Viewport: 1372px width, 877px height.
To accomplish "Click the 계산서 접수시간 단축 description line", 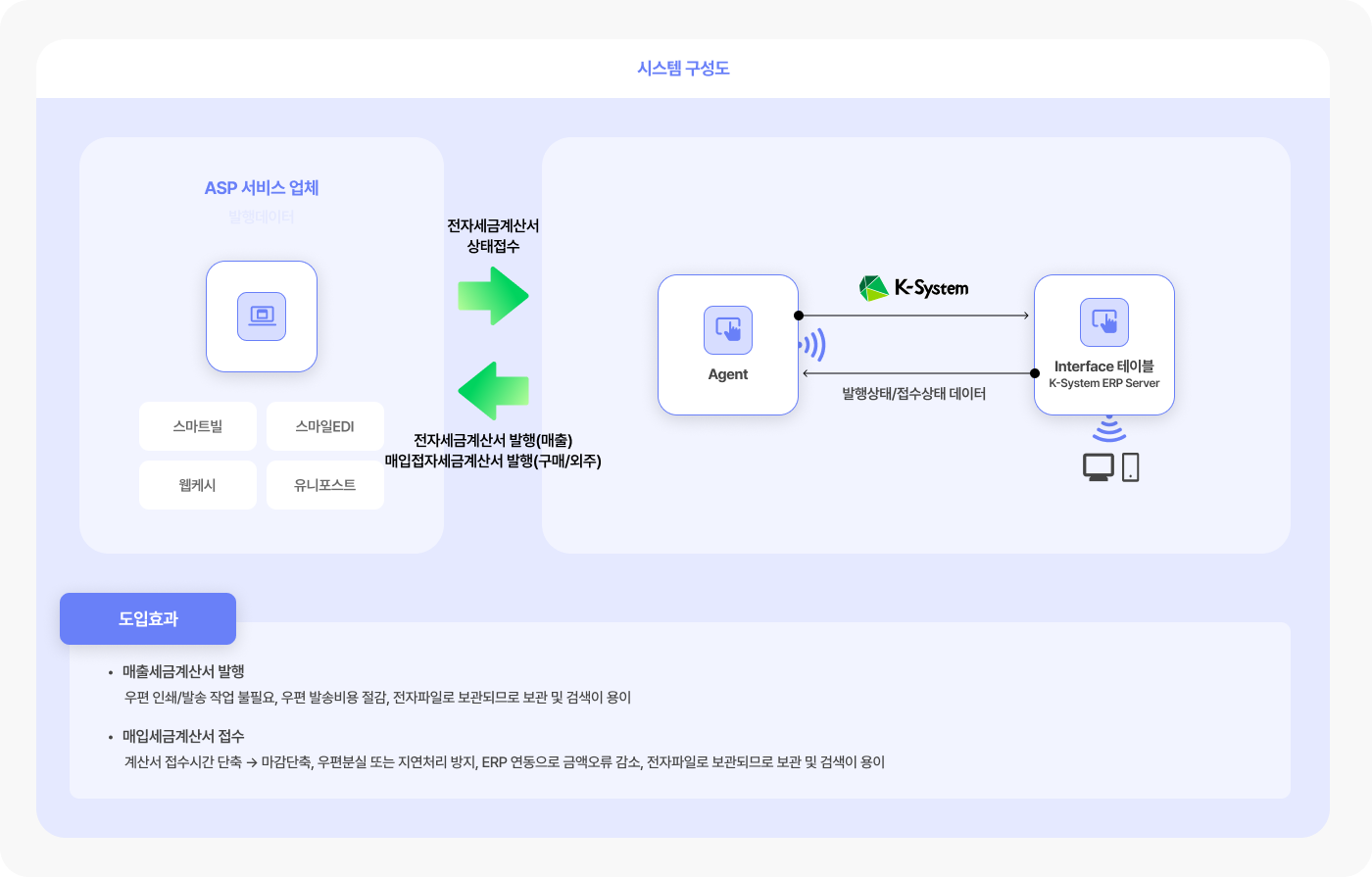I will tap(505, 762).
